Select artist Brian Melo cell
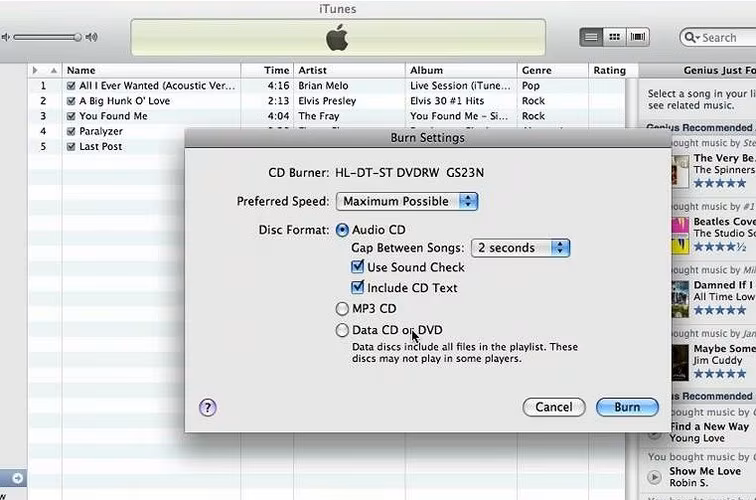This screenshot has height=500, width=756. click(323, 86)
